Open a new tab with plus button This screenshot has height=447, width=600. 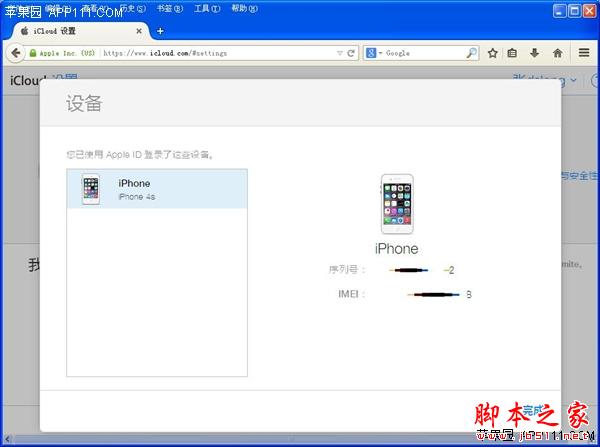(x=160, y=31)
